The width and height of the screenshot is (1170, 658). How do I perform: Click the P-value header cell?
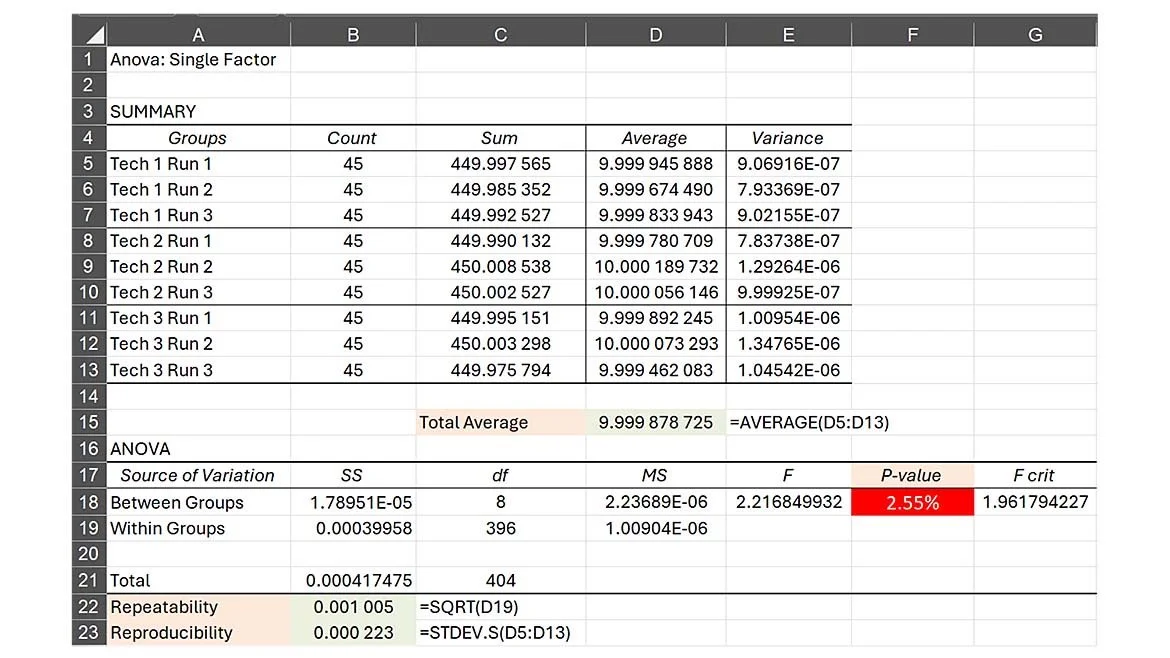913,475
